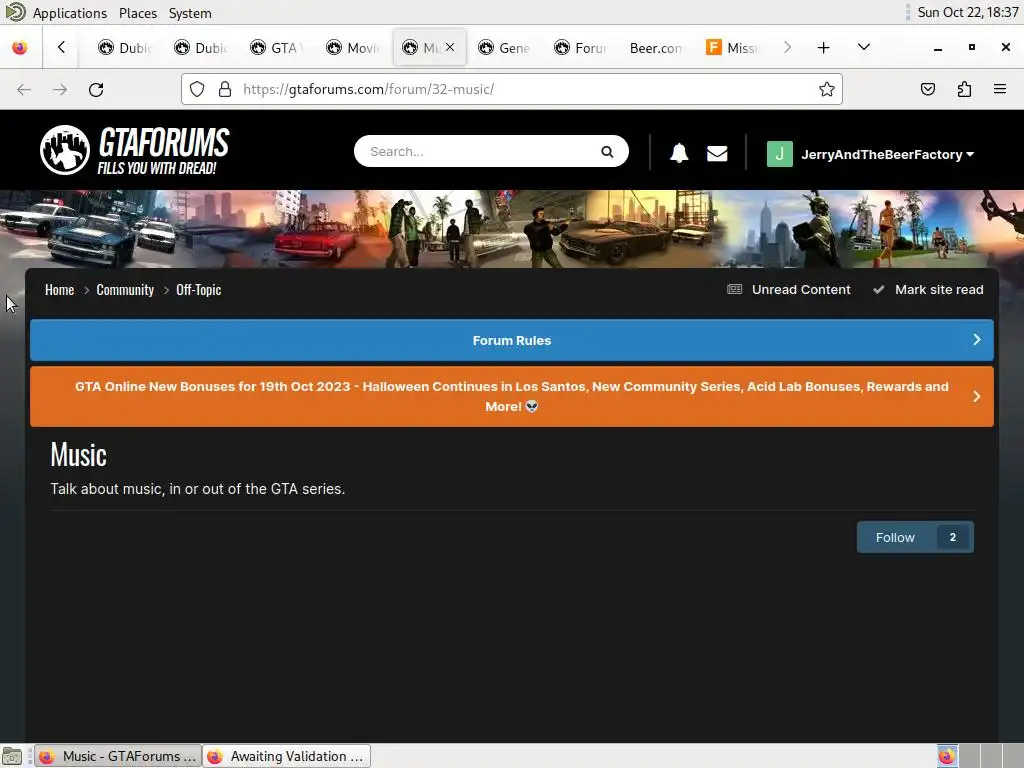
Task: Switch to the second Dubi tab
Action: (x=200, y=48)
